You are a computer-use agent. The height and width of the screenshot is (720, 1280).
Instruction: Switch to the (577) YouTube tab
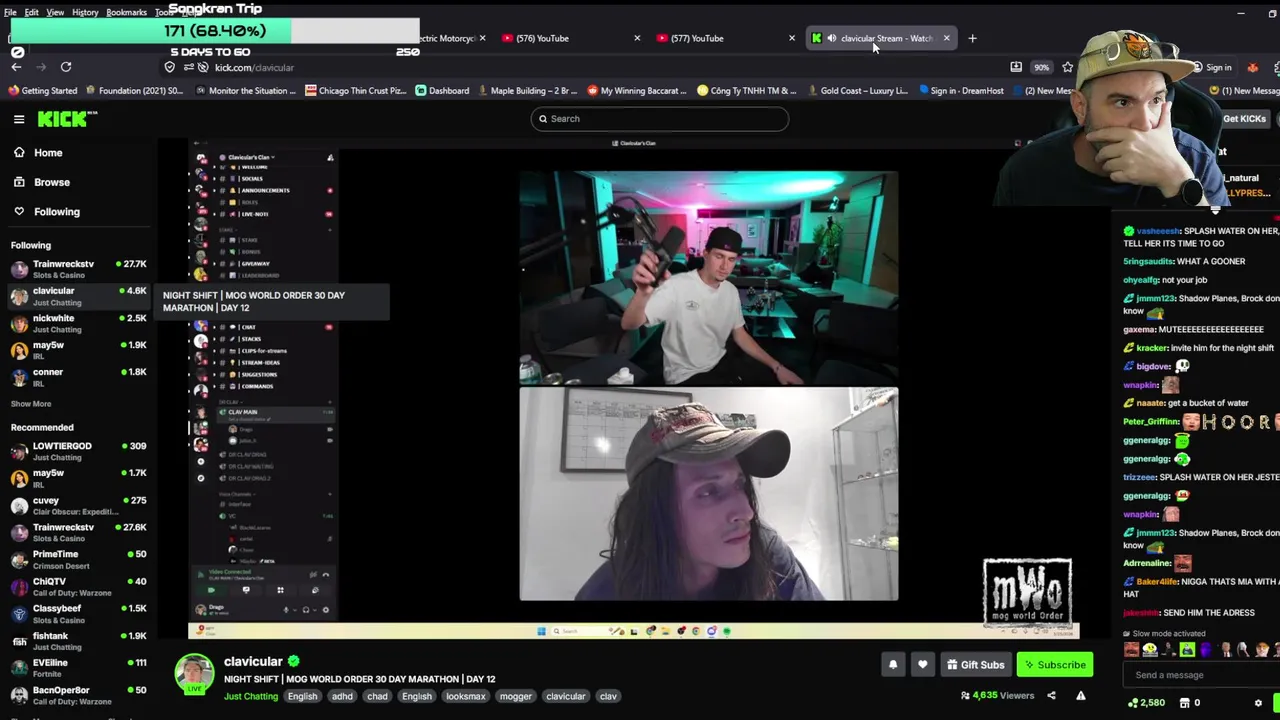[696, 38]
